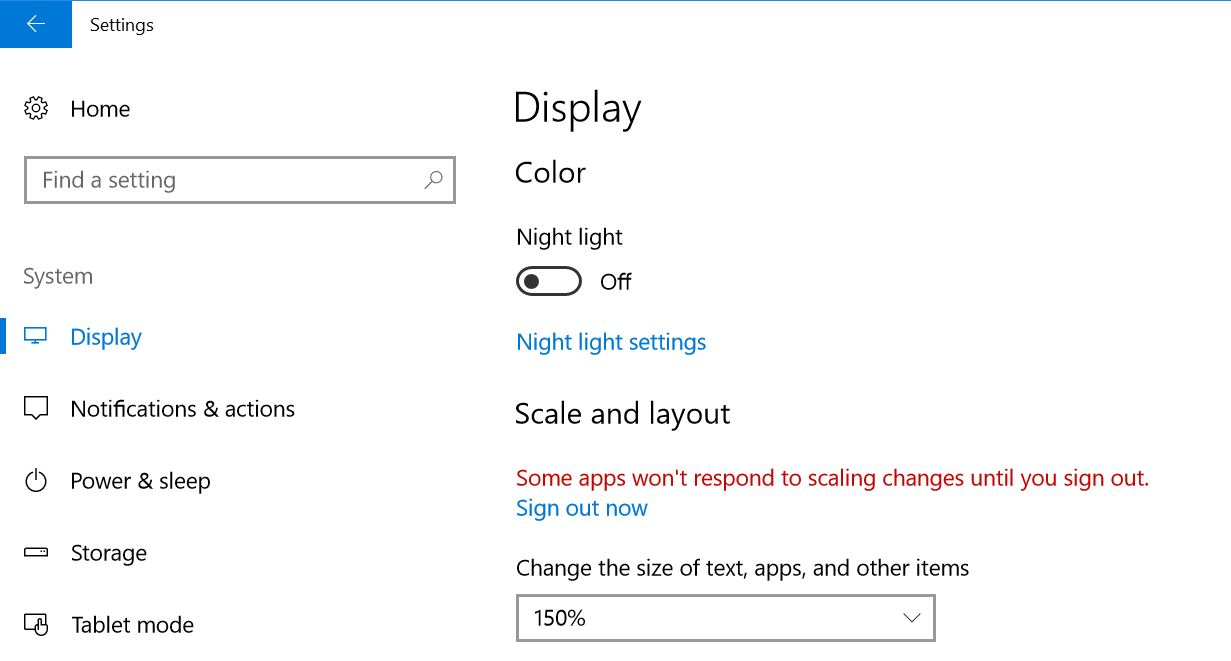The height and width of the screenshot is (661, 1231).
Task: Click the search magnifier icon in the search box
Action: (433, 180)
